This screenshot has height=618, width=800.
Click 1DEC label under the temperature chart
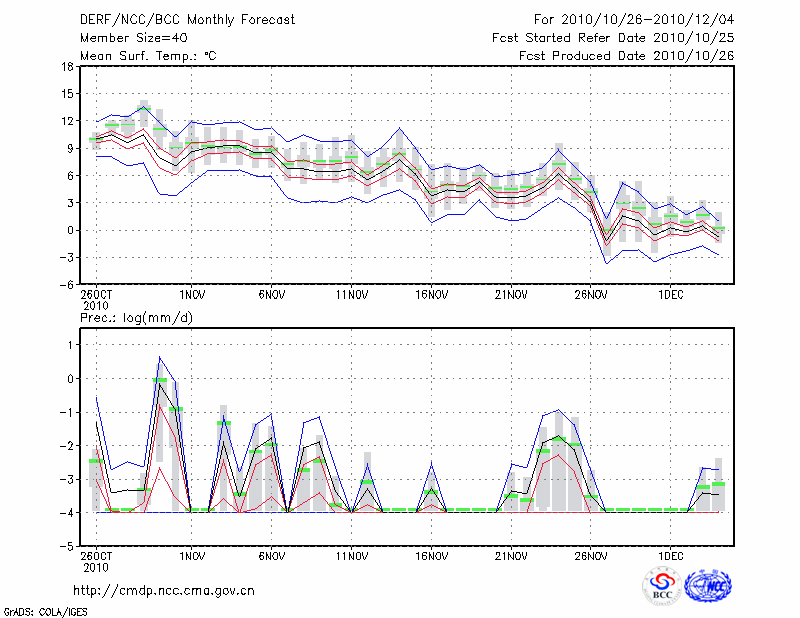click(x=671, y=295)
